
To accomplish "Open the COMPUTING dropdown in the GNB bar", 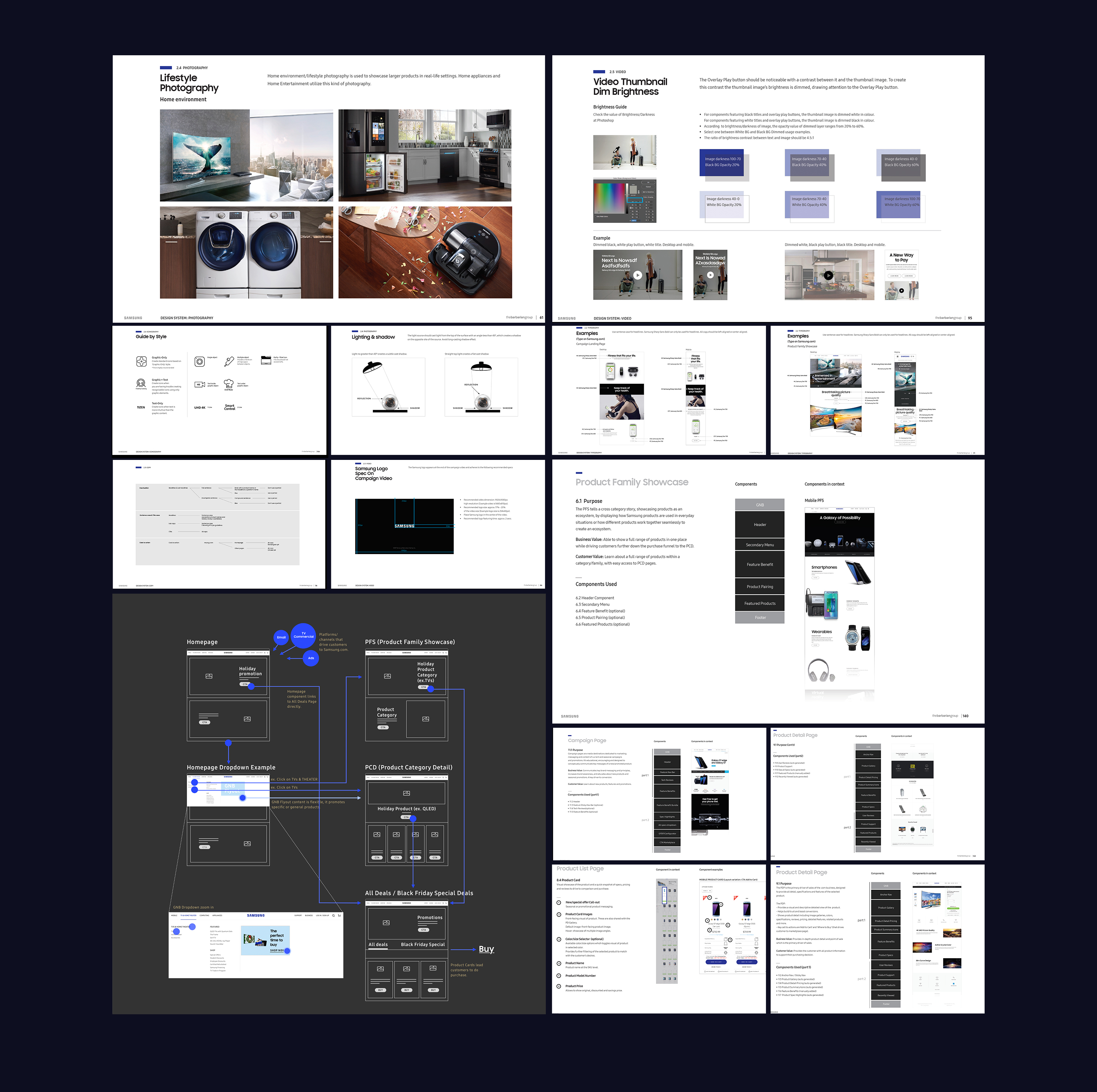I will click(x=205, y=915).
